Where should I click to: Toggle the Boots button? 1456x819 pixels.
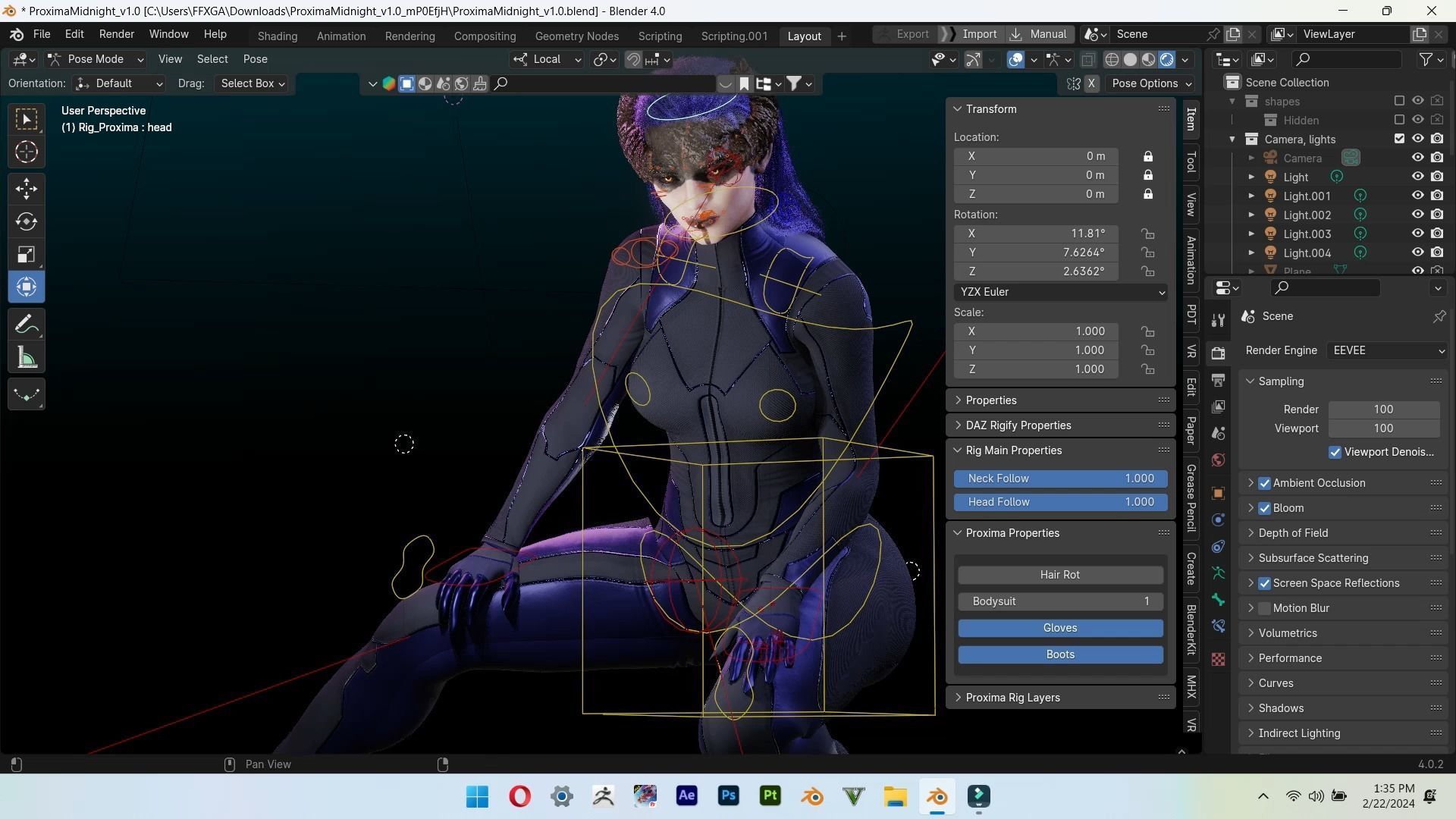(x=1060, y=654)
